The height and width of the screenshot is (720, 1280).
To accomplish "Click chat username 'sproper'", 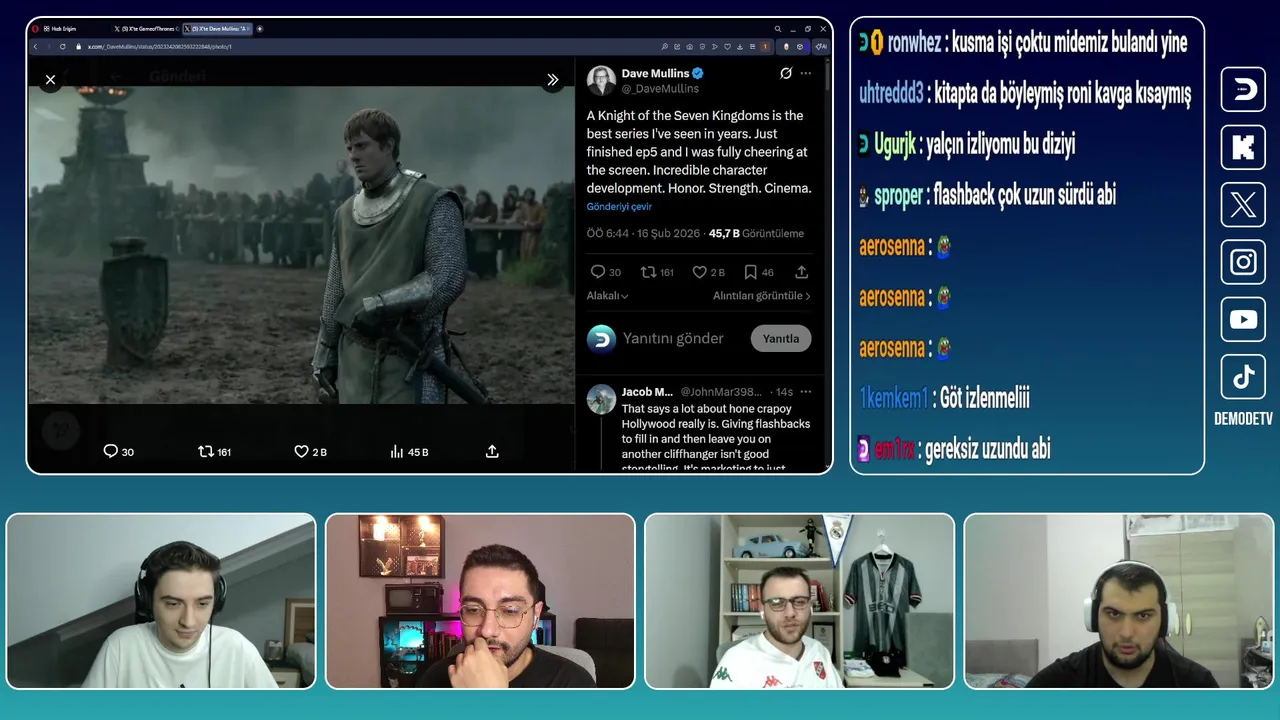I will tap(898, 196).
